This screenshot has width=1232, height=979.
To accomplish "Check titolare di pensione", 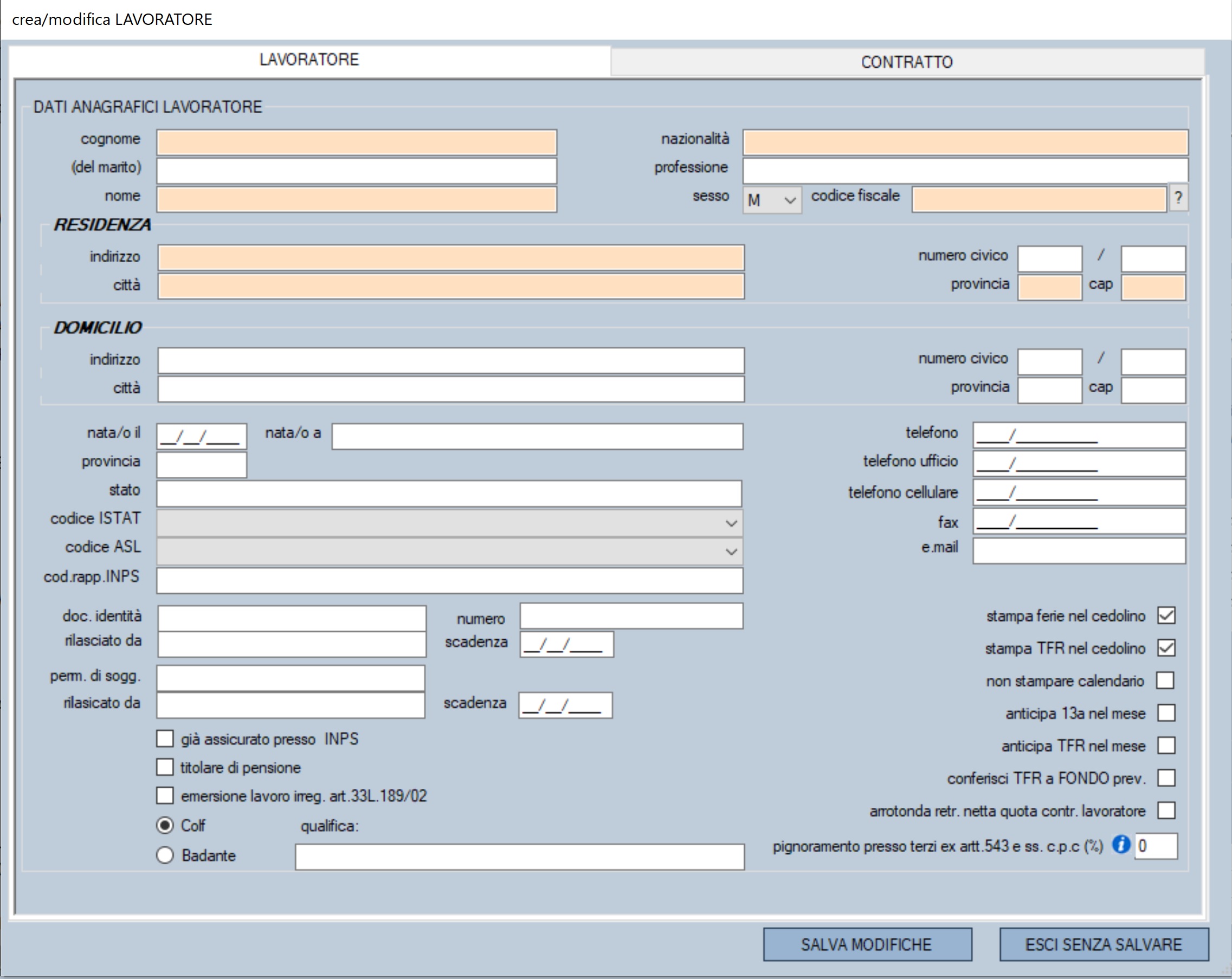I will point(165,767).
